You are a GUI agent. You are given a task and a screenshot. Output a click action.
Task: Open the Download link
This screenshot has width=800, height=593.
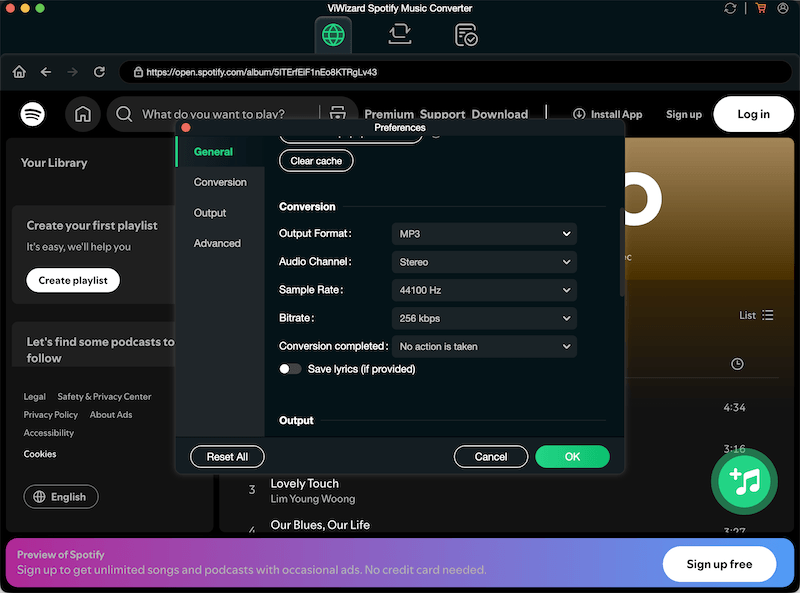[499, 114]
